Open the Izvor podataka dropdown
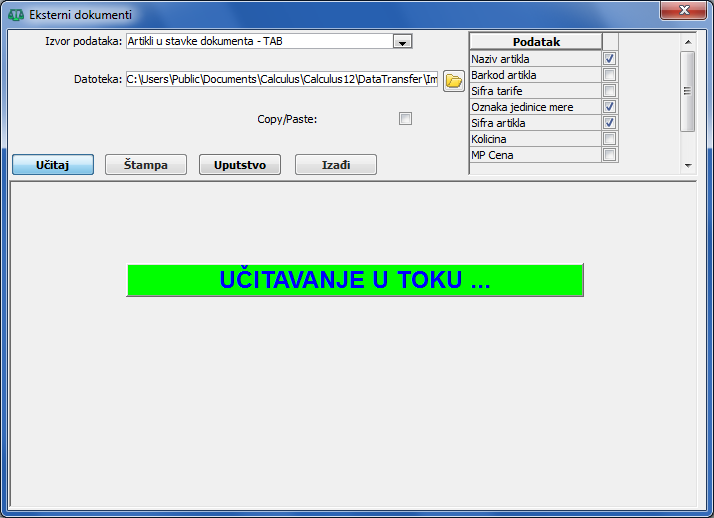The height and width of the screenshot is (518, 714). click(x=402, y=42)
